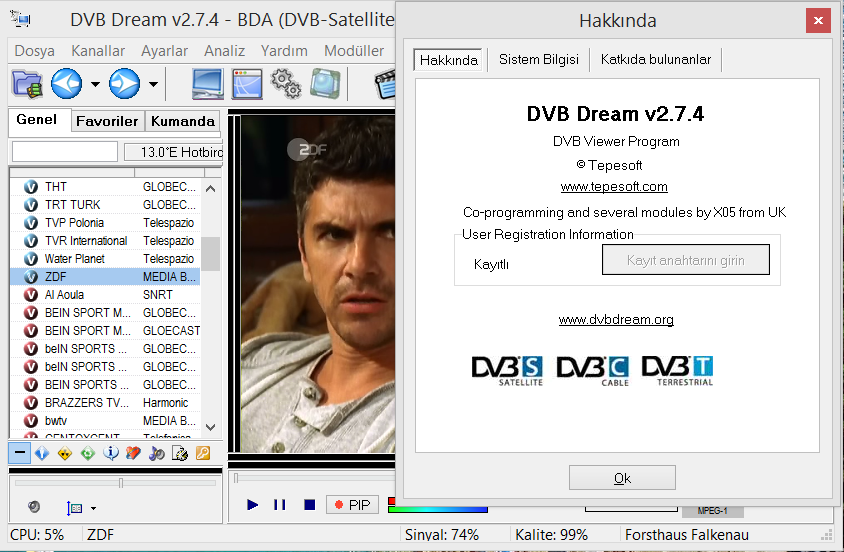This screenshot has width=844, height=552.
Task: Close the Hakkında dialog
Action: point(818,20)
